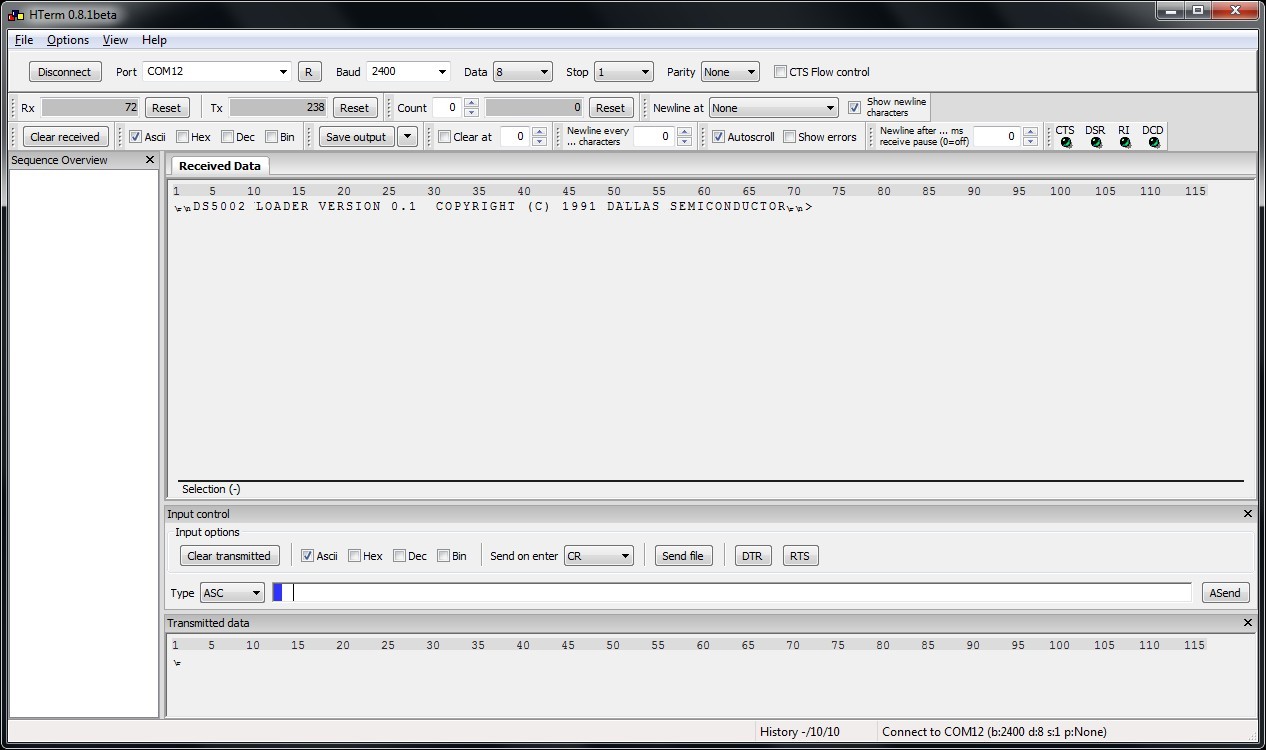Click the R port refresh button
Image resolution: width=1266 pixels, height=750 pixels.
308,72
